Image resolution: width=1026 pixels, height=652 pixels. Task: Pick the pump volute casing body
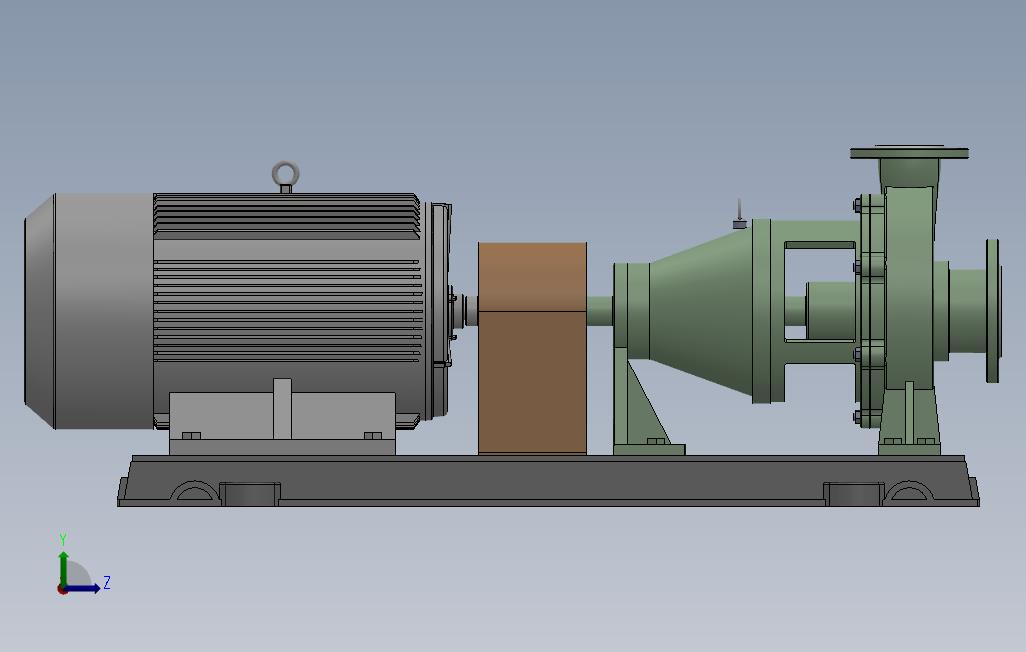click(910, 288)
